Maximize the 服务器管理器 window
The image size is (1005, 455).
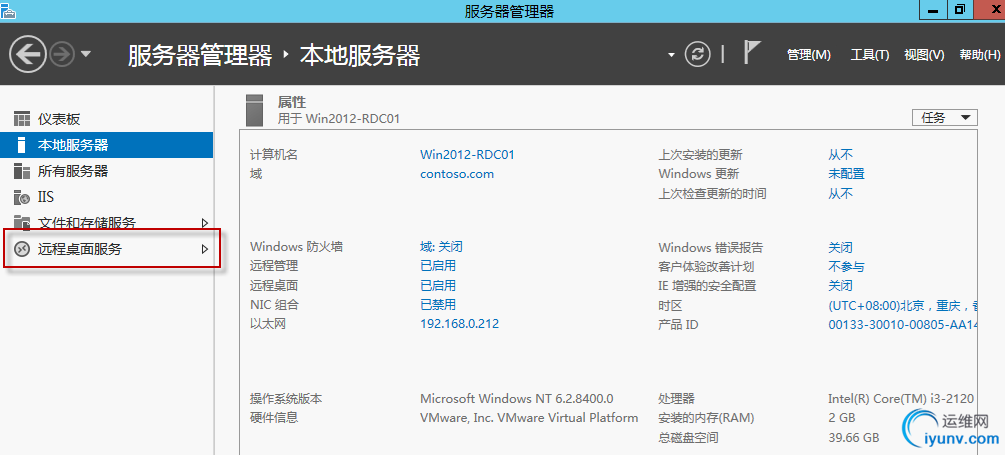[x=959, y=9]
